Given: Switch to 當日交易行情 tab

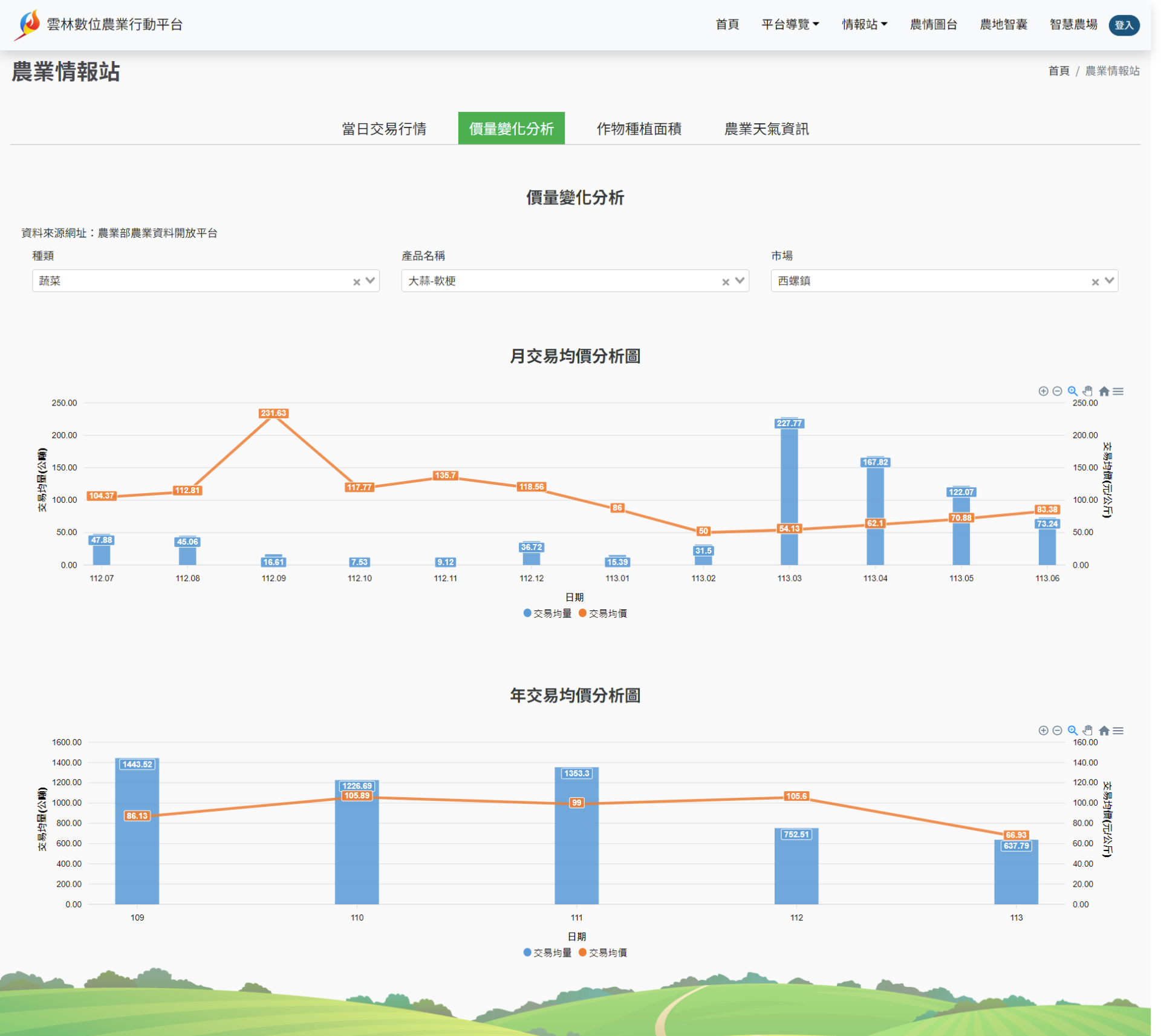Looking at the screenshot, I should point(384,129).
